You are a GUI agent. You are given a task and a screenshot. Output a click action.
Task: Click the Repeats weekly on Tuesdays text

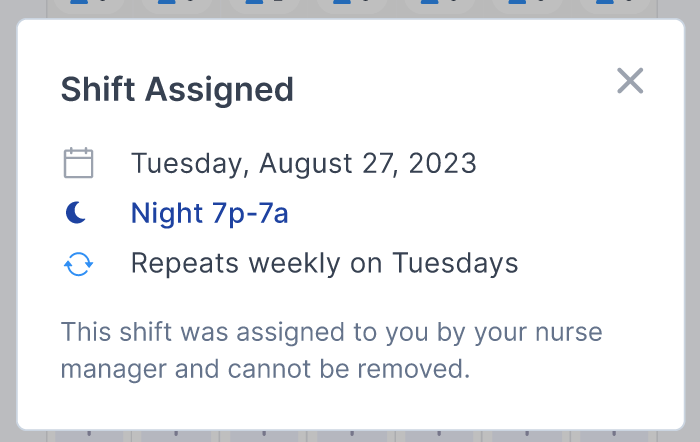click(325, 263)
